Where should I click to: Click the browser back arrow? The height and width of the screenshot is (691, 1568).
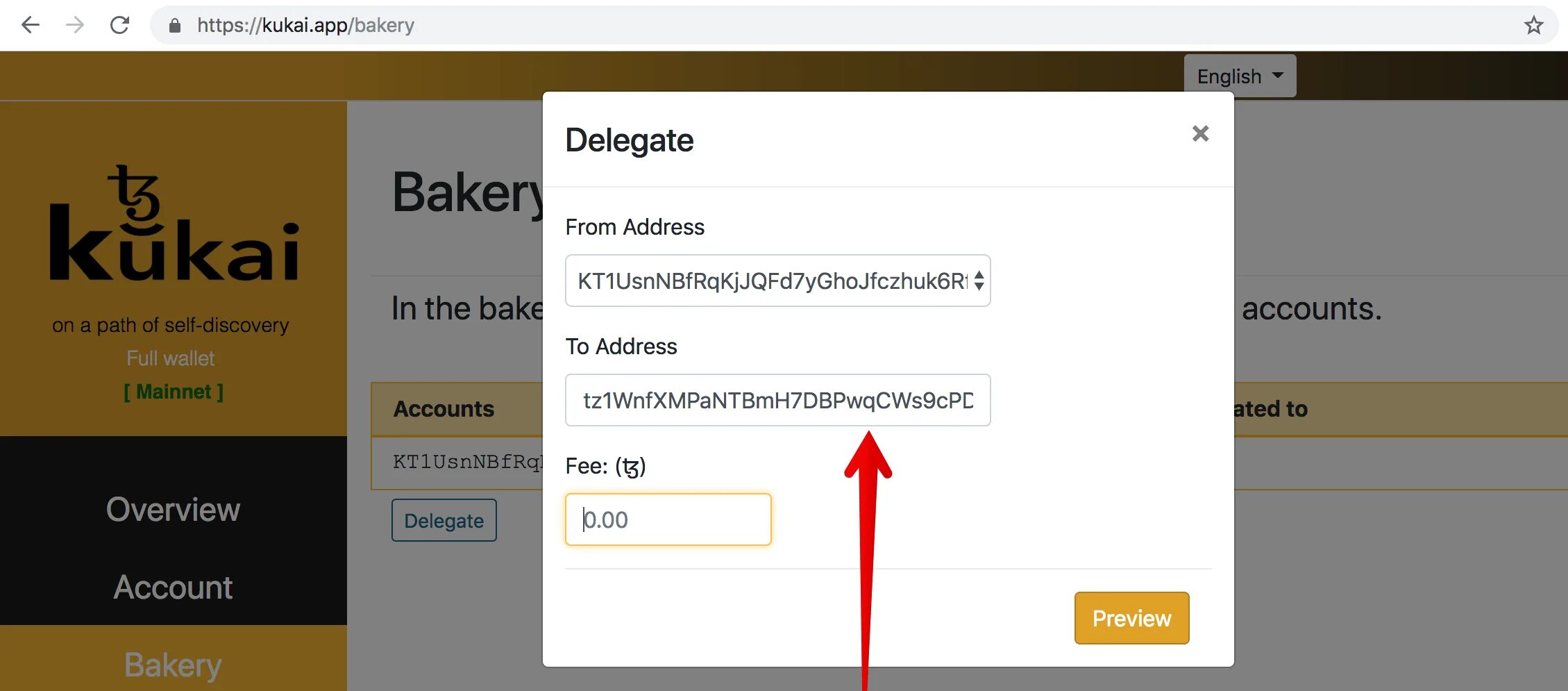[x=31, y=26]
